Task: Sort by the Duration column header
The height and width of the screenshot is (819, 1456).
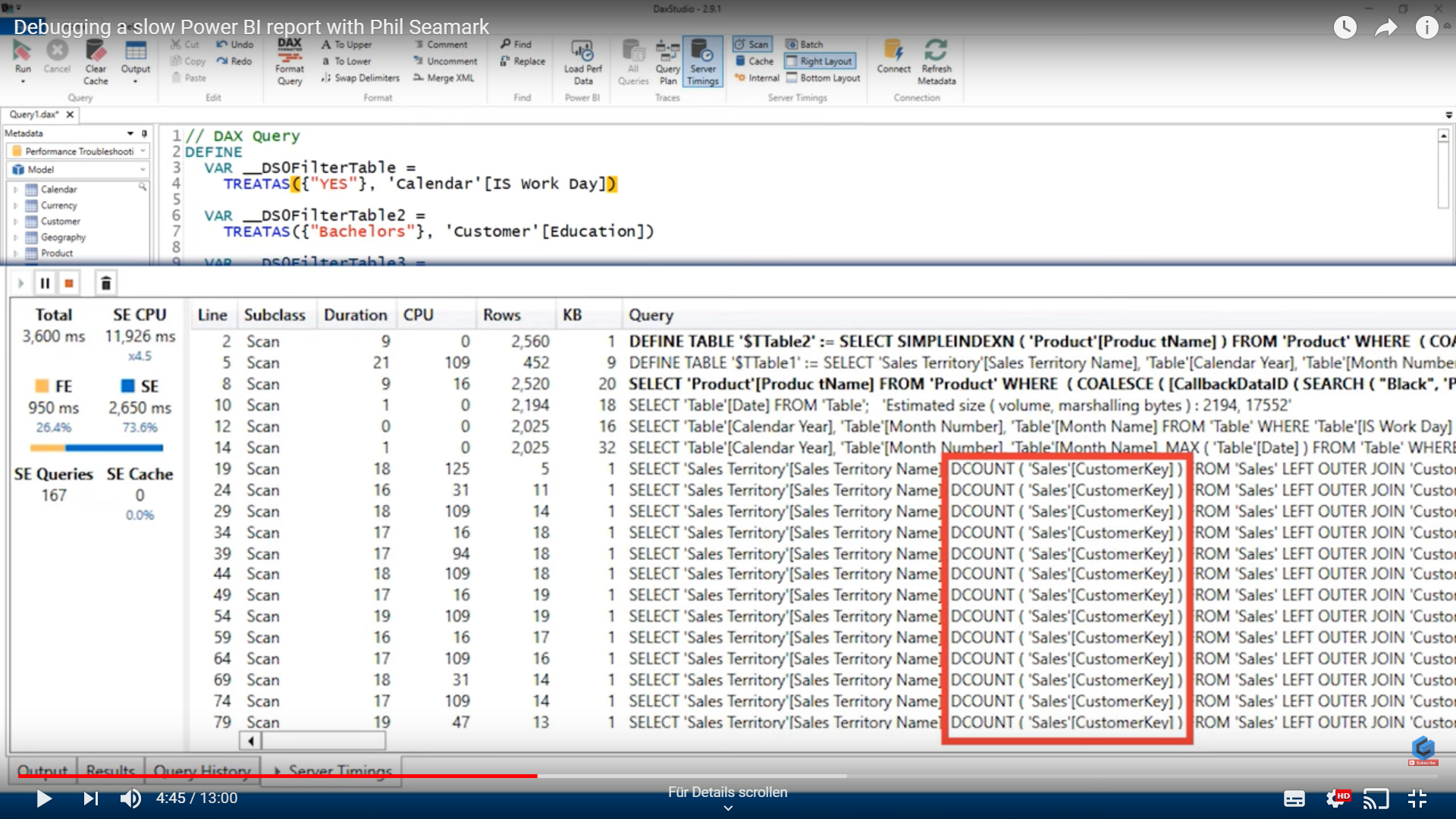Action: [355, 315]
